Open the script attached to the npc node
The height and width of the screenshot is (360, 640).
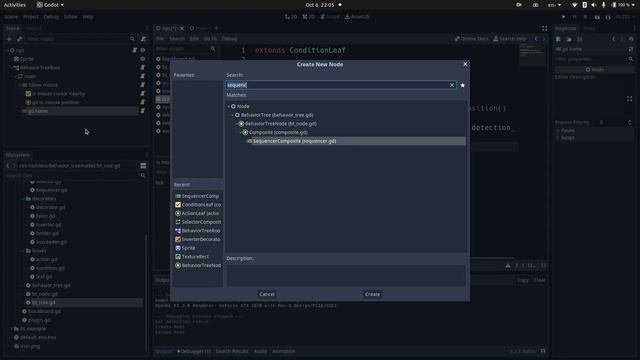pos(134,50)
